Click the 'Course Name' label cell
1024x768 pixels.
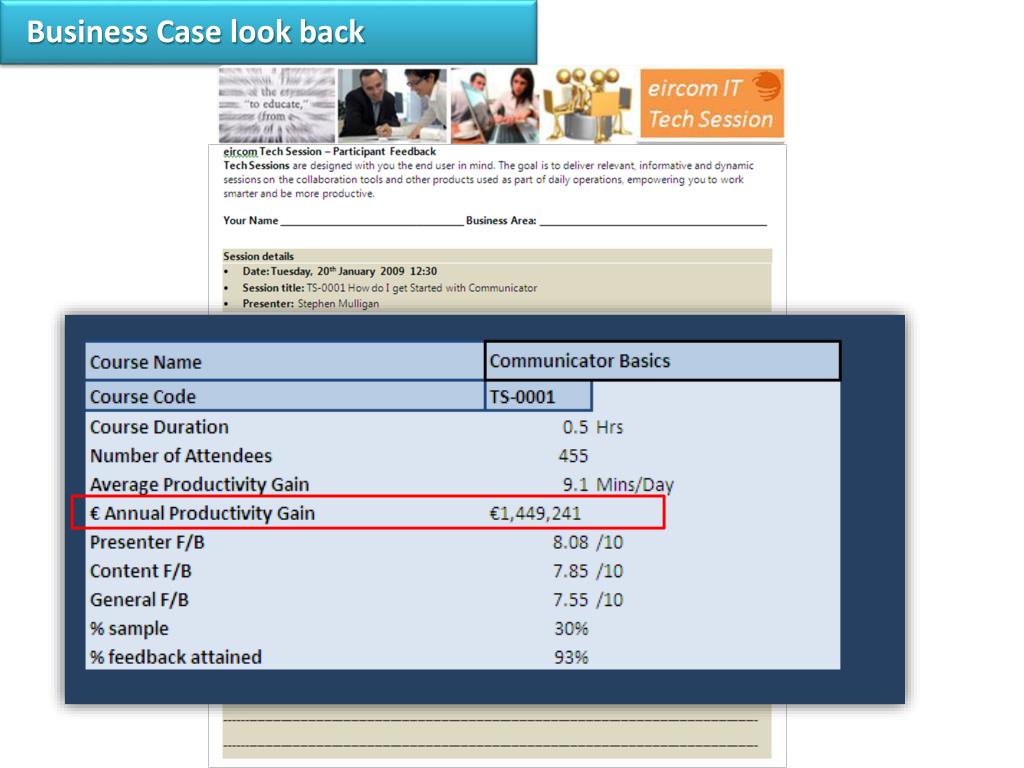pyautogui.click(x=285, y=362)
